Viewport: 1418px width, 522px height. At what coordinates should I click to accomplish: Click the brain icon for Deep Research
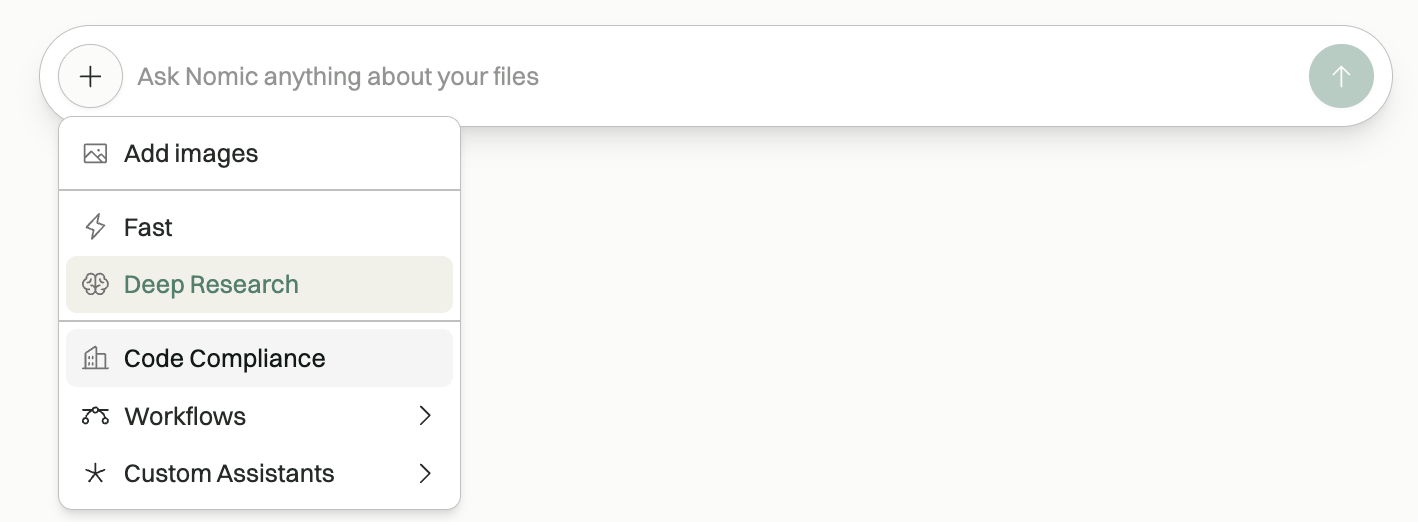(x=95, y=285)
